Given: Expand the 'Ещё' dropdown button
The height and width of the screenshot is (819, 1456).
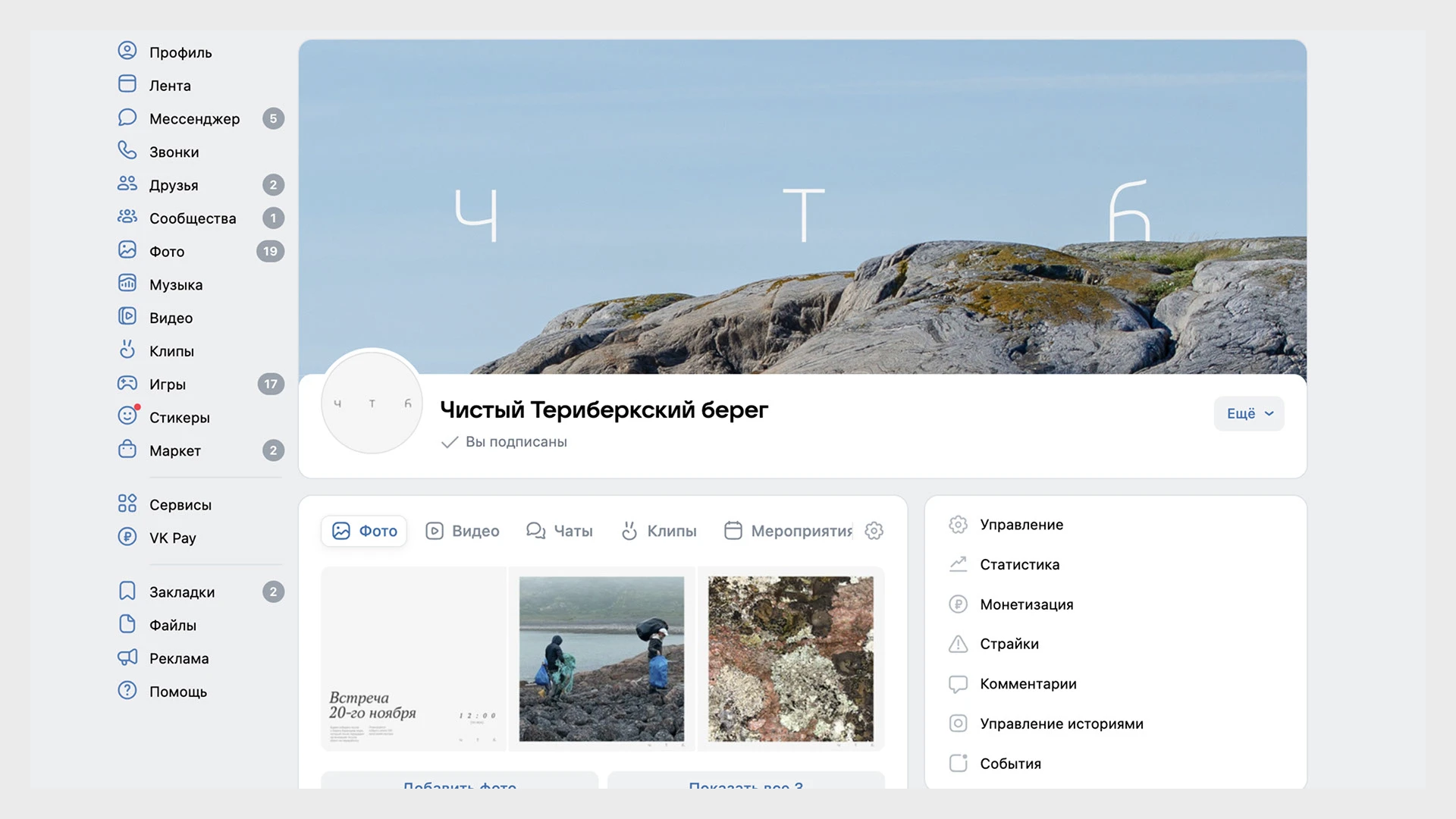Looking at the screenshot, I should point(1248,414).
